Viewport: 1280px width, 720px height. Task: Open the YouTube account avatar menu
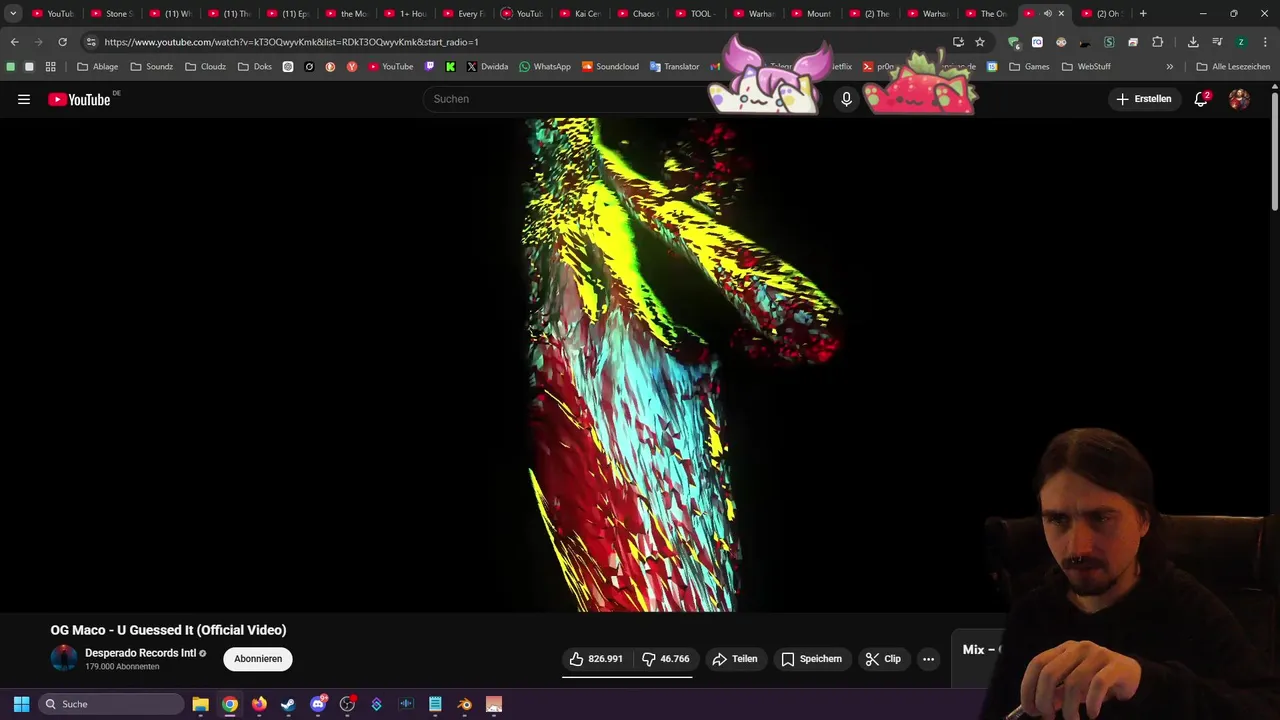1239,99
